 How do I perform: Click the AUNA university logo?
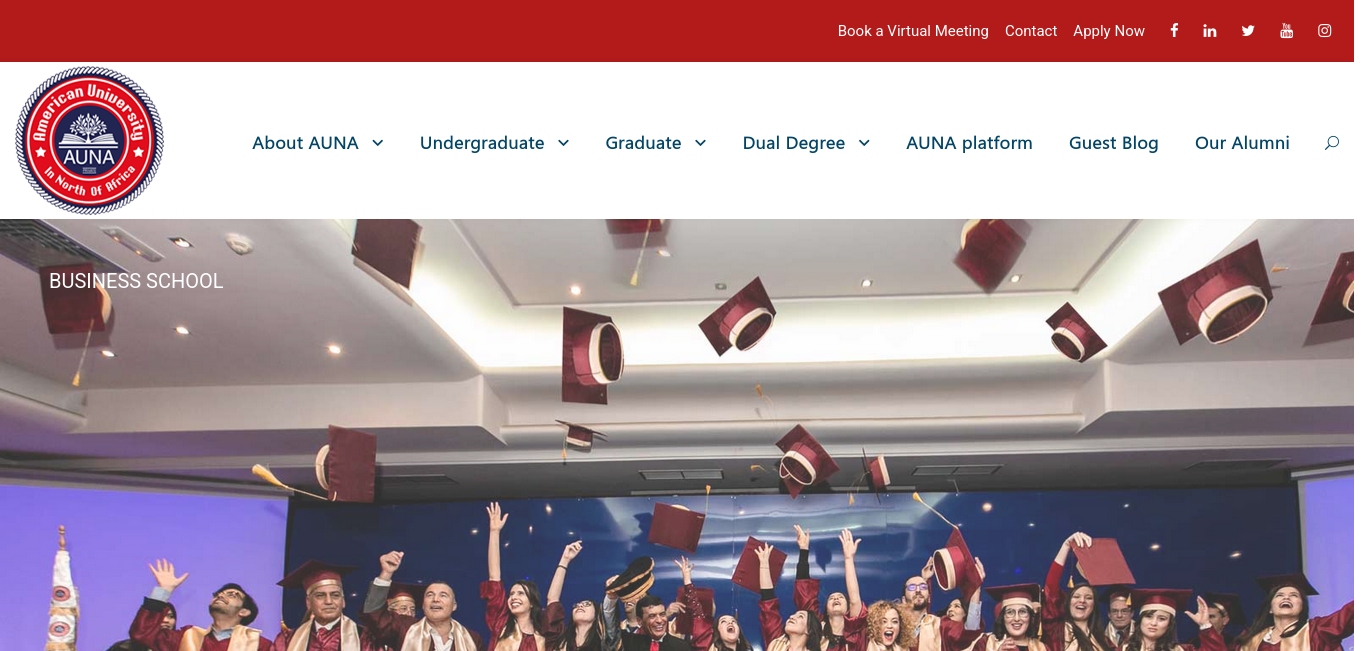[x=89, y=140]
